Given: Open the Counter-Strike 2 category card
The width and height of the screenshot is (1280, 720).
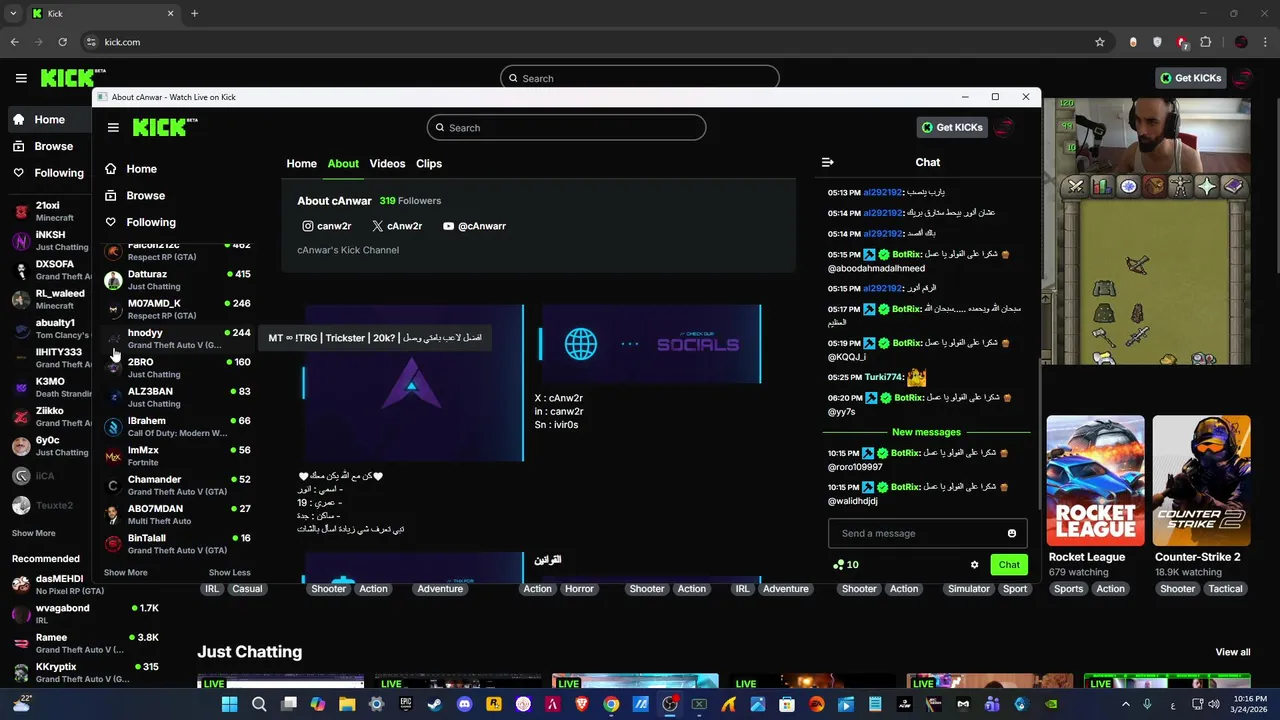Looking at the screenshot, I should (1201, 480).
